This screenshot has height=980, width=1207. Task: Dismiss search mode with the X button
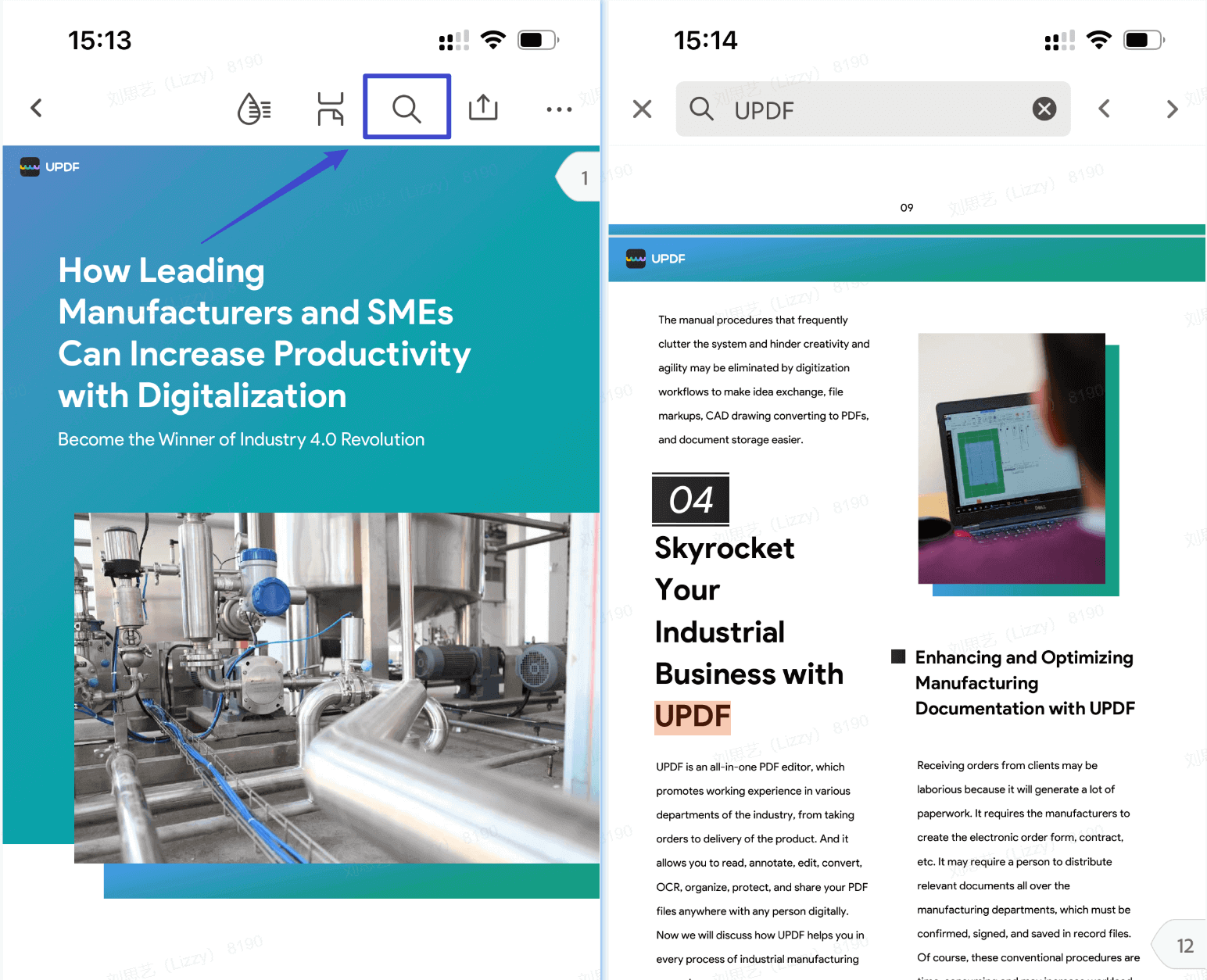641,109
